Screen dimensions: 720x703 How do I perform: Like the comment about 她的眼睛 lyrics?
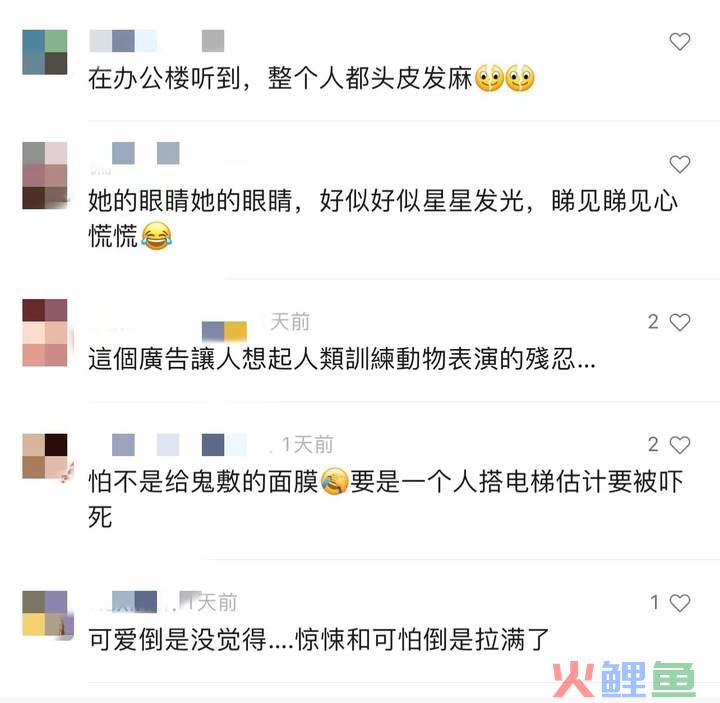pos(680,164)
